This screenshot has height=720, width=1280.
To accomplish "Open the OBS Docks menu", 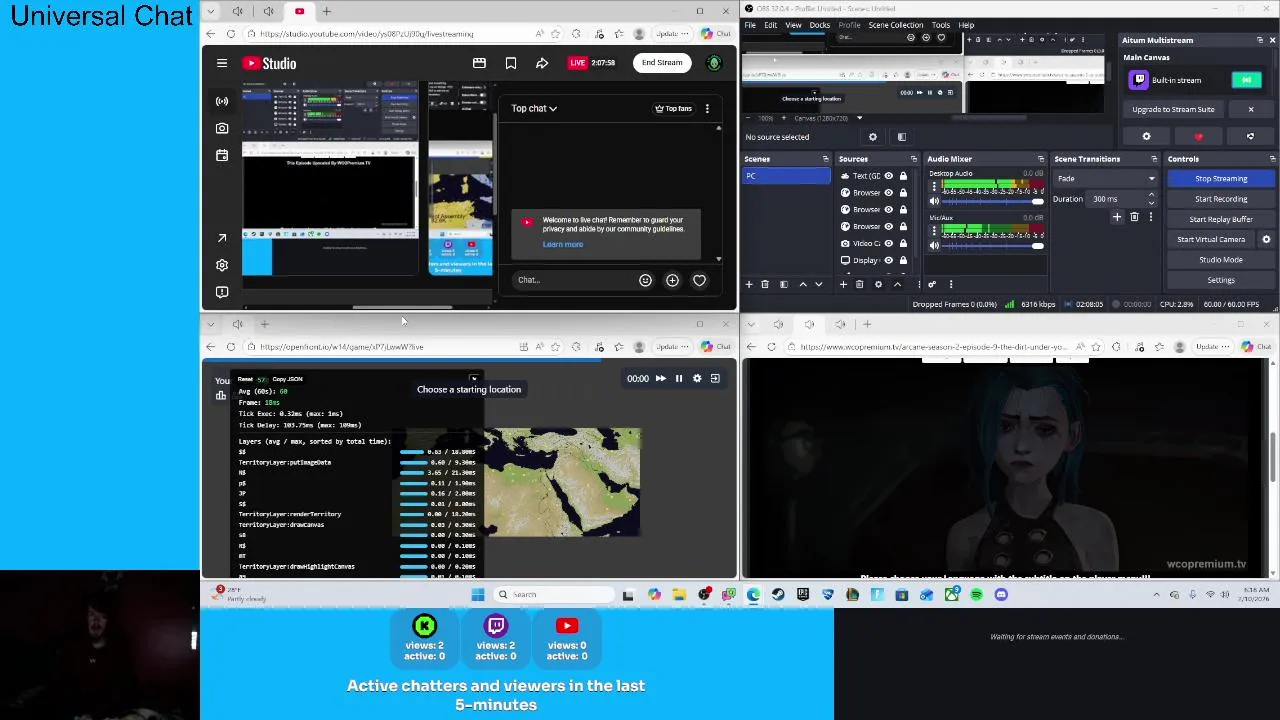I will [x=819, y=25].
